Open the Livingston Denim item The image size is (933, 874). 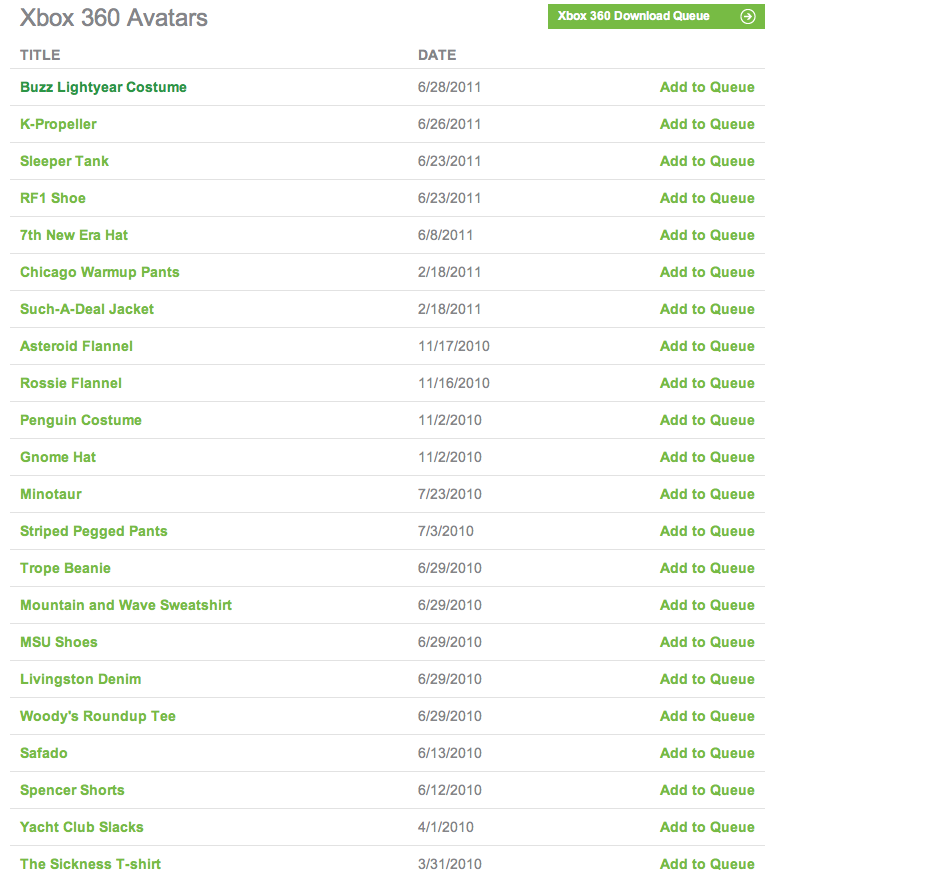click(x=80, y=679)
